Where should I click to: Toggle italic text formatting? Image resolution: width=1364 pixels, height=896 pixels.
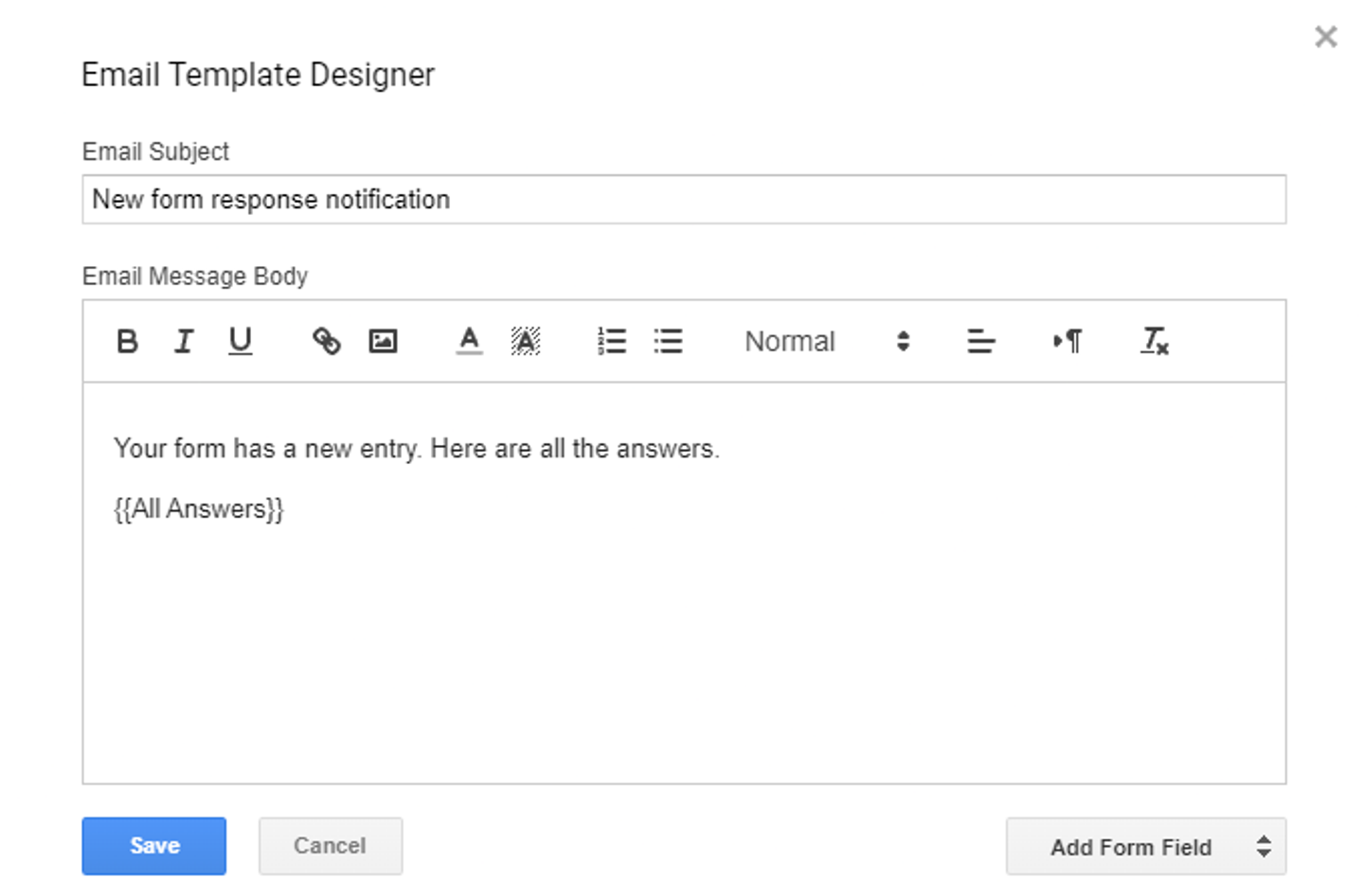tap(184, 341)
